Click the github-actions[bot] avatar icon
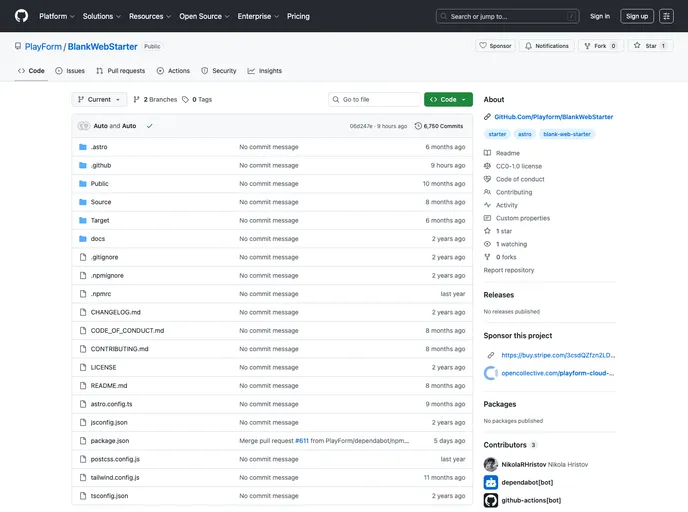Screen dimensions: 688x512 point(490,500)
